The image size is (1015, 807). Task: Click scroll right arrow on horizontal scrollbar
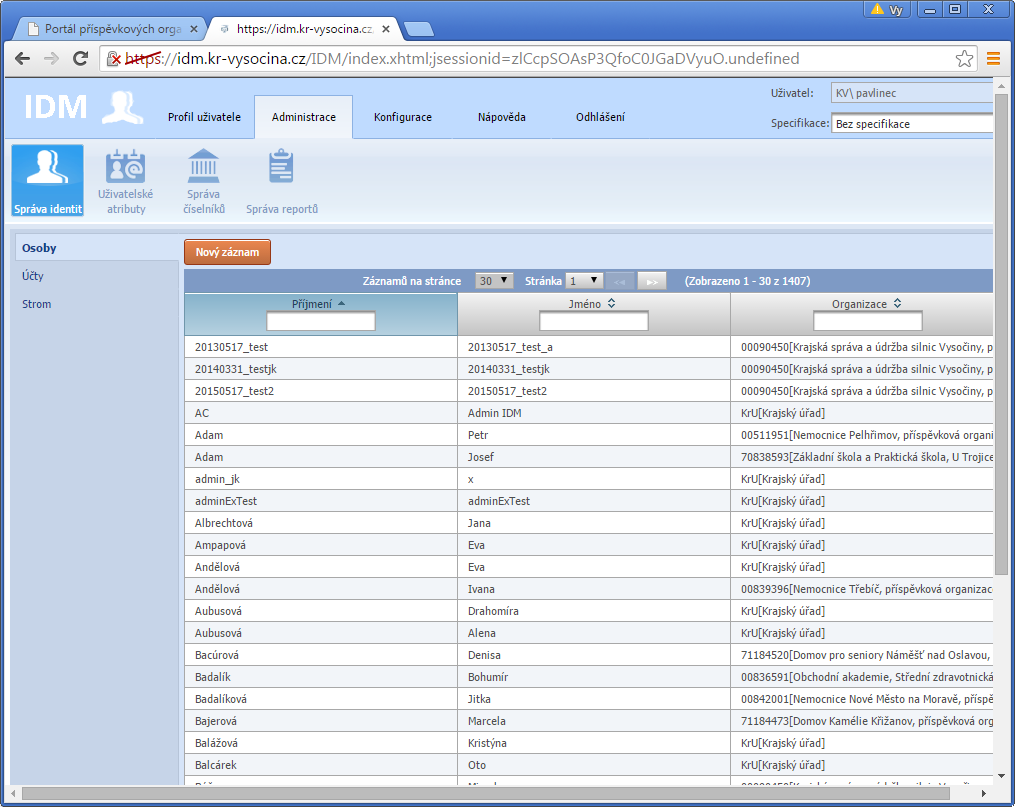pyautogui.click(x=983, y=793)
